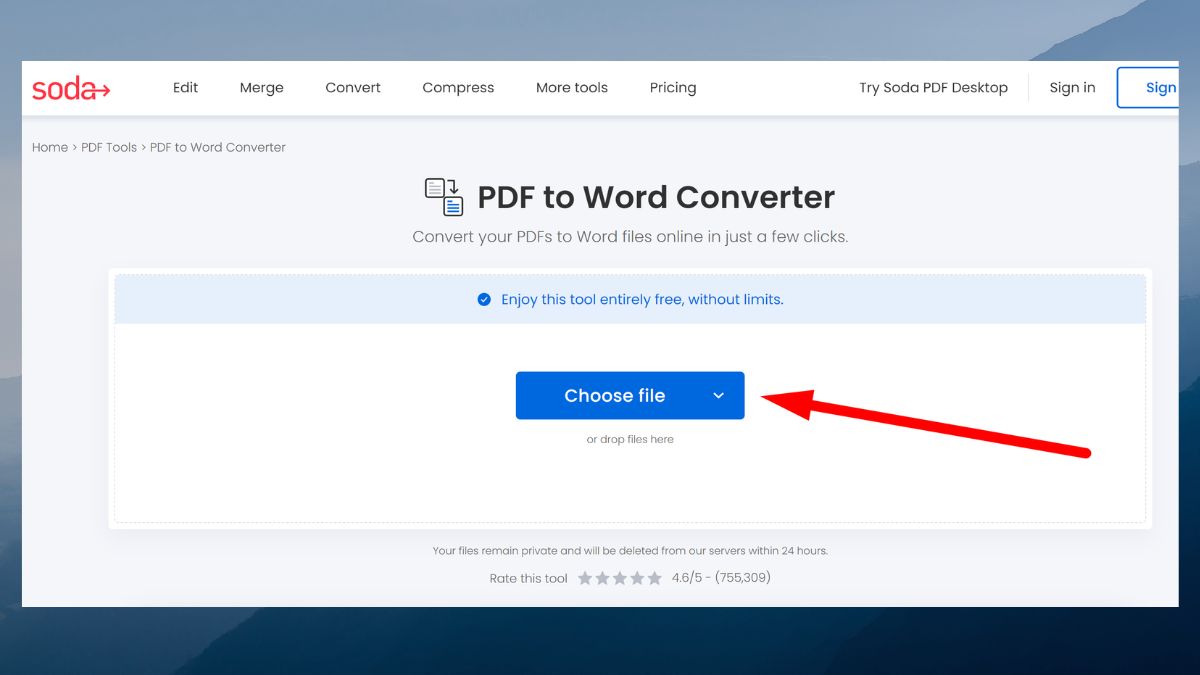The image size is (1200, 675).
Task: Open PDF Tools breadcrumb link
Action: 109,147
